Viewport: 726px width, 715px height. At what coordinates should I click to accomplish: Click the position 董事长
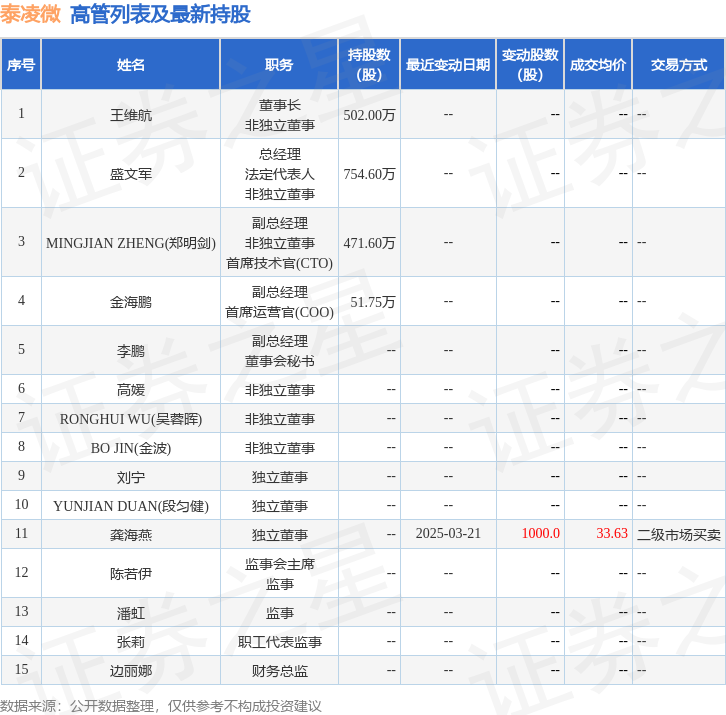click(280, 106)
